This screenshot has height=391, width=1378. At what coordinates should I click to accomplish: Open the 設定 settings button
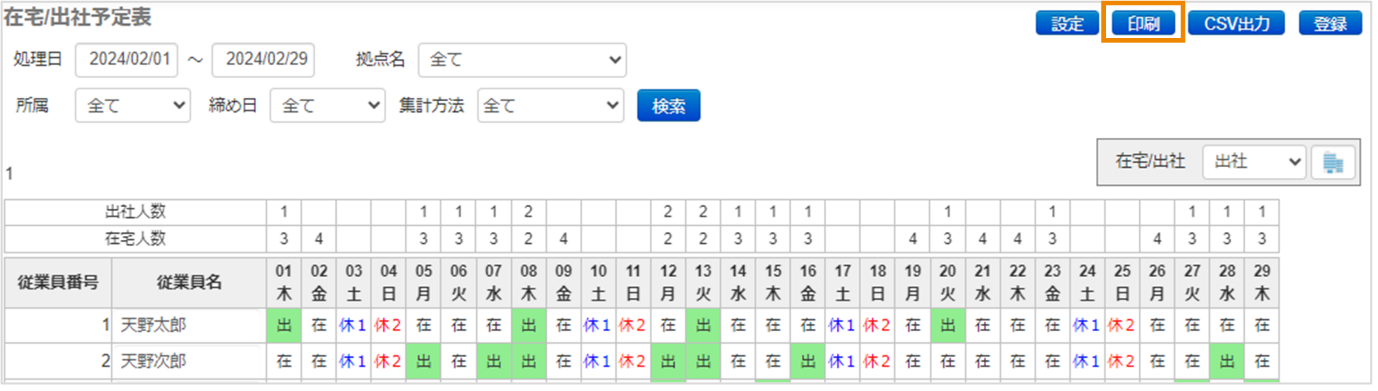pos(1067,24)
